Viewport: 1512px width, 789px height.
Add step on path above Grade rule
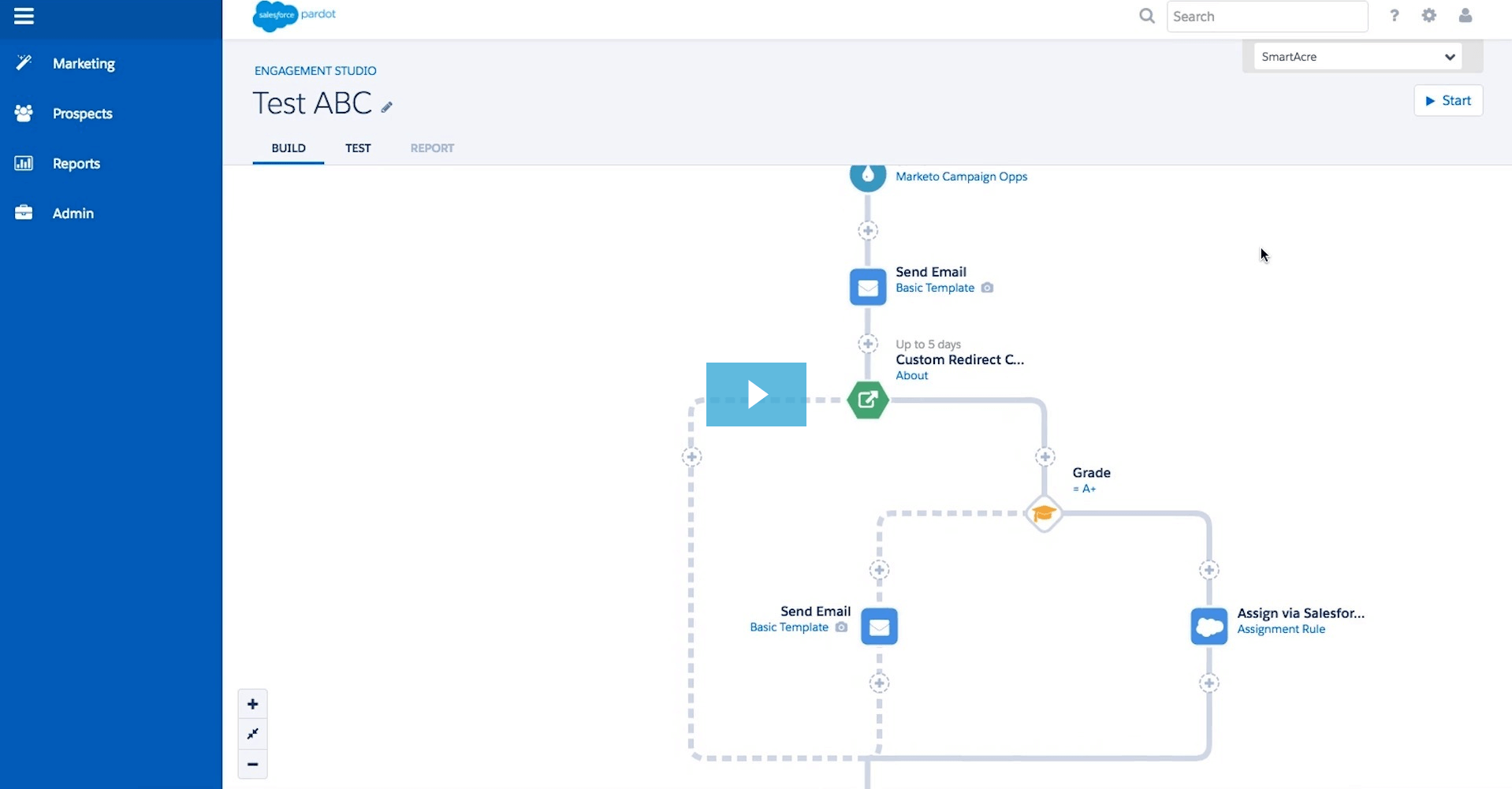point(1045,457)
